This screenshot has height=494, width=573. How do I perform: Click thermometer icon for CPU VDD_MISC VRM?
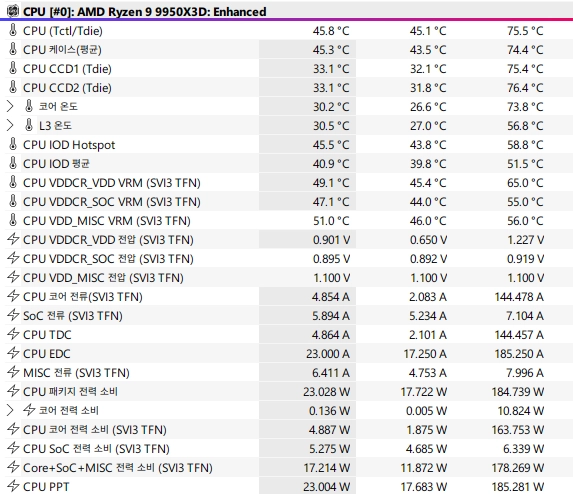click(13, 220)
